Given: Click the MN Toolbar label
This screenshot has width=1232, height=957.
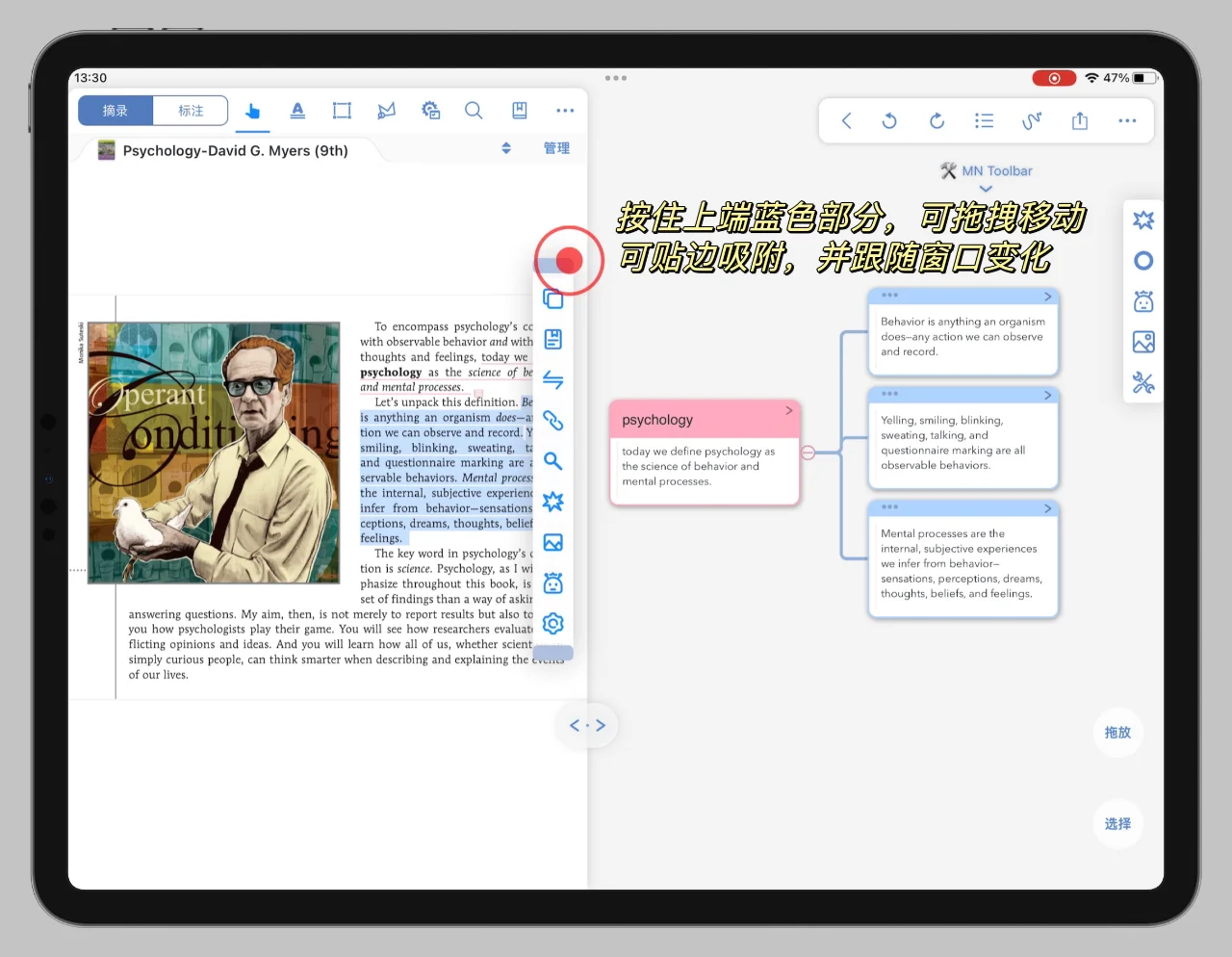Looking at the screenshot, I should coord(997,170).
